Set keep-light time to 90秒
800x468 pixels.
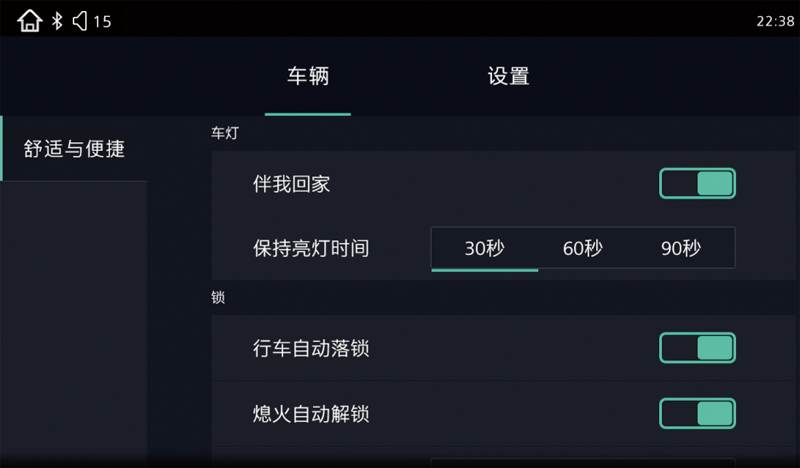681,248
